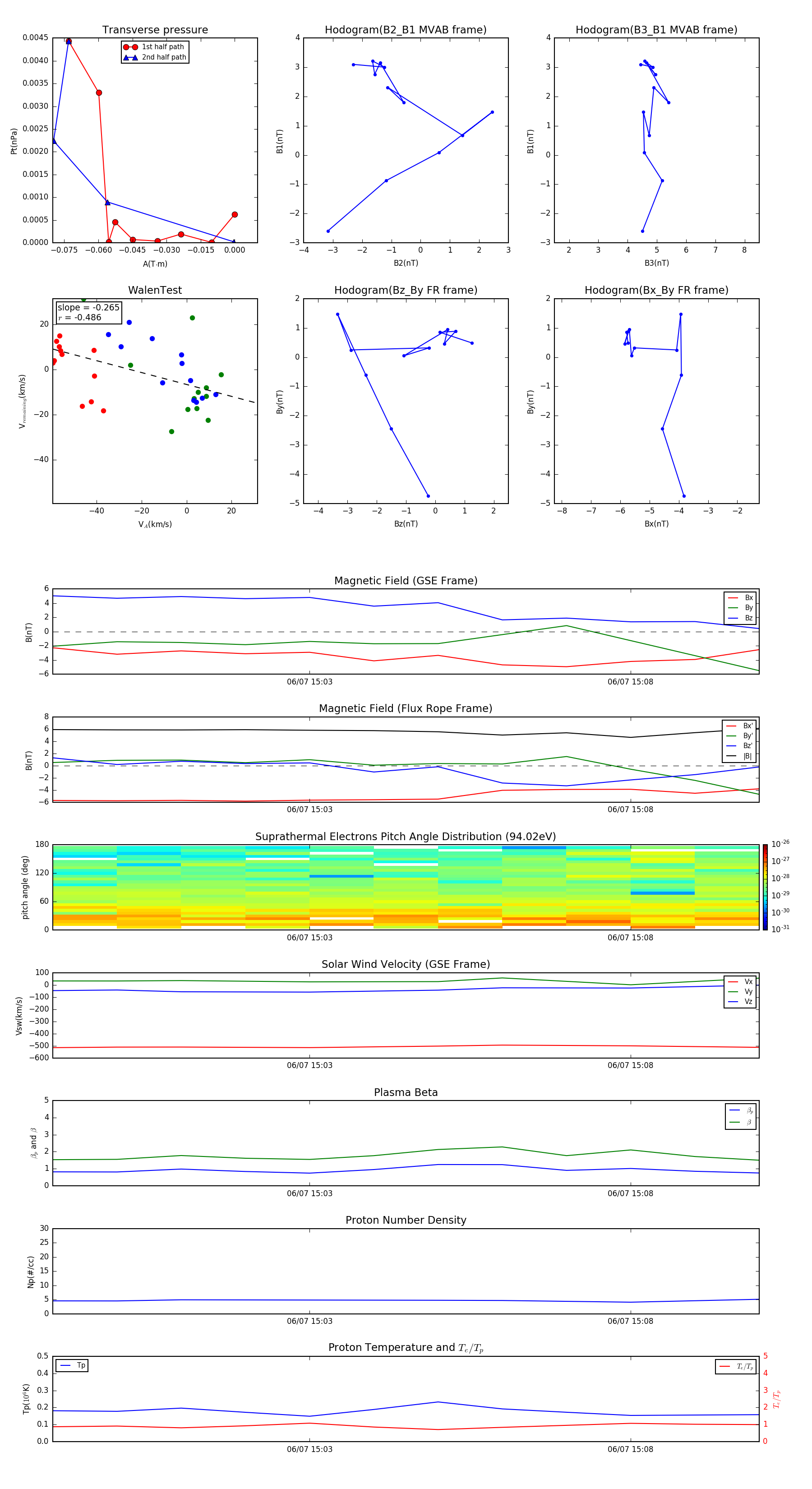Click the Suprathermal Electrons Pitch Angle Distribution title
This screenshot has height=1489, width=812.
coord(406,837)
